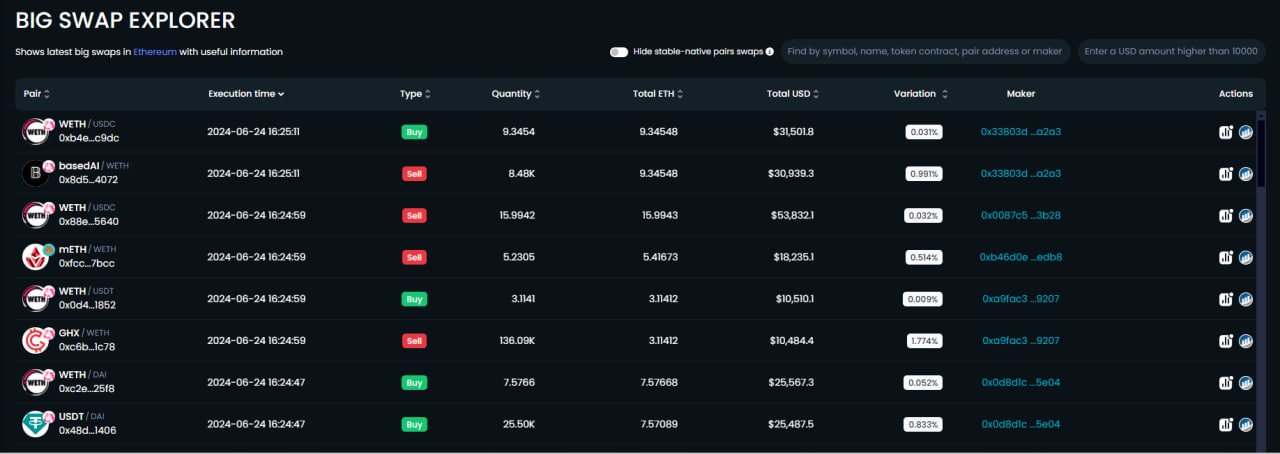Sort table by Execution time
Image resolution: width=1280 pixels, height=454 pixels.
tap(246, 94)
